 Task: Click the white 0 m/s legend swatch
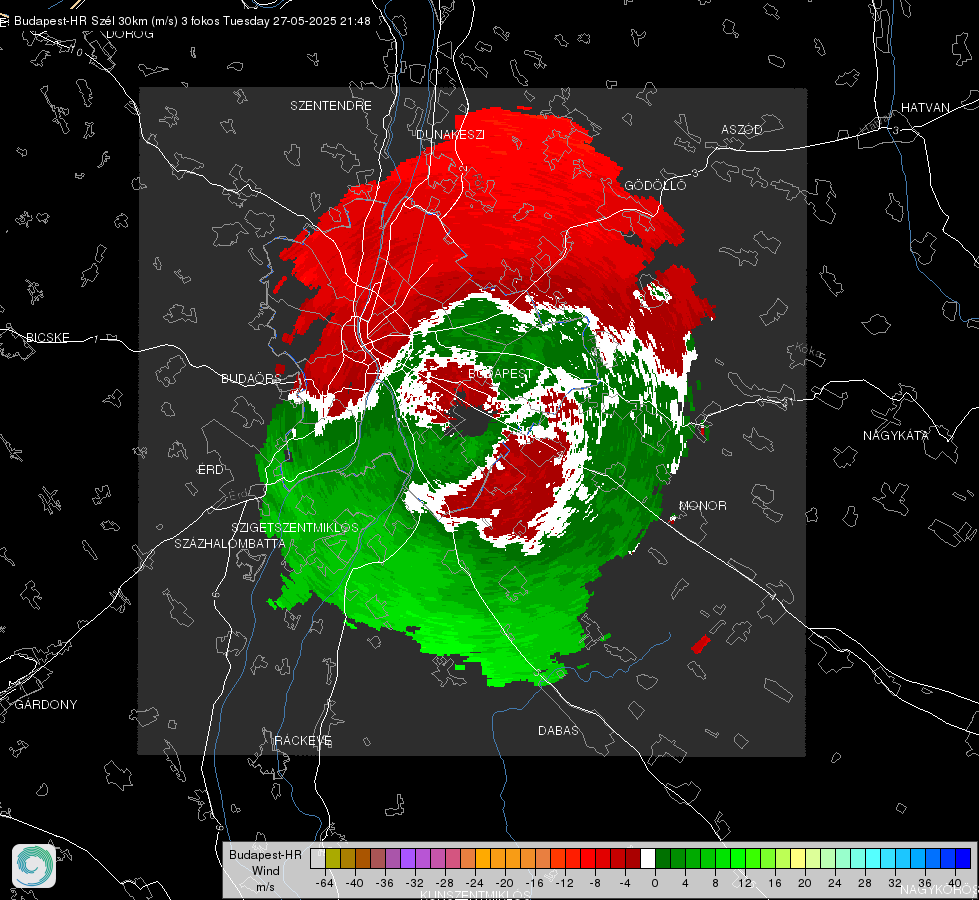pyautogui.click(x=648, y=858)
